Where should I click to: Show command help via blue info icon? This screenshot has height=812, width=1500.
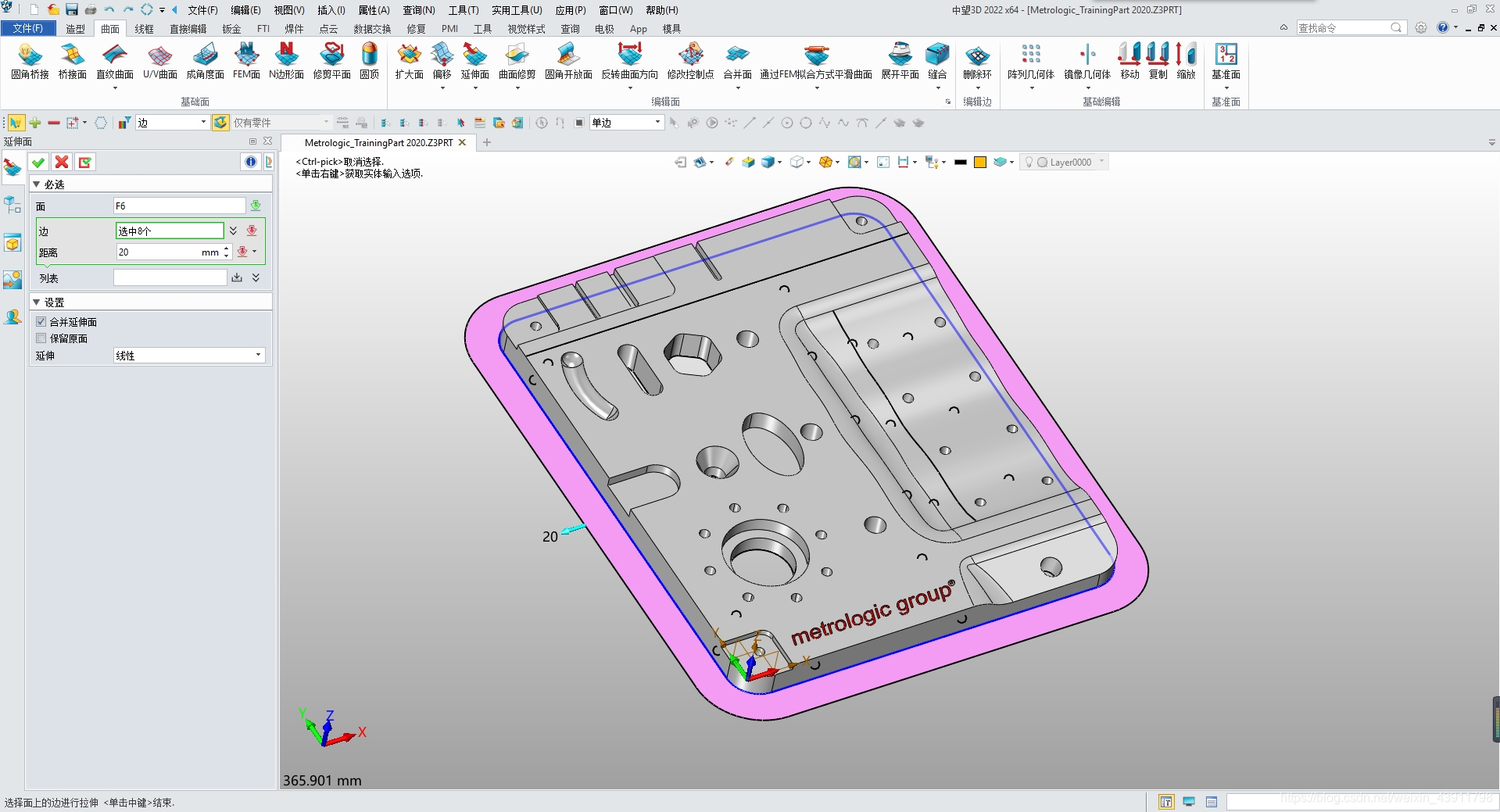coord(250,162)
